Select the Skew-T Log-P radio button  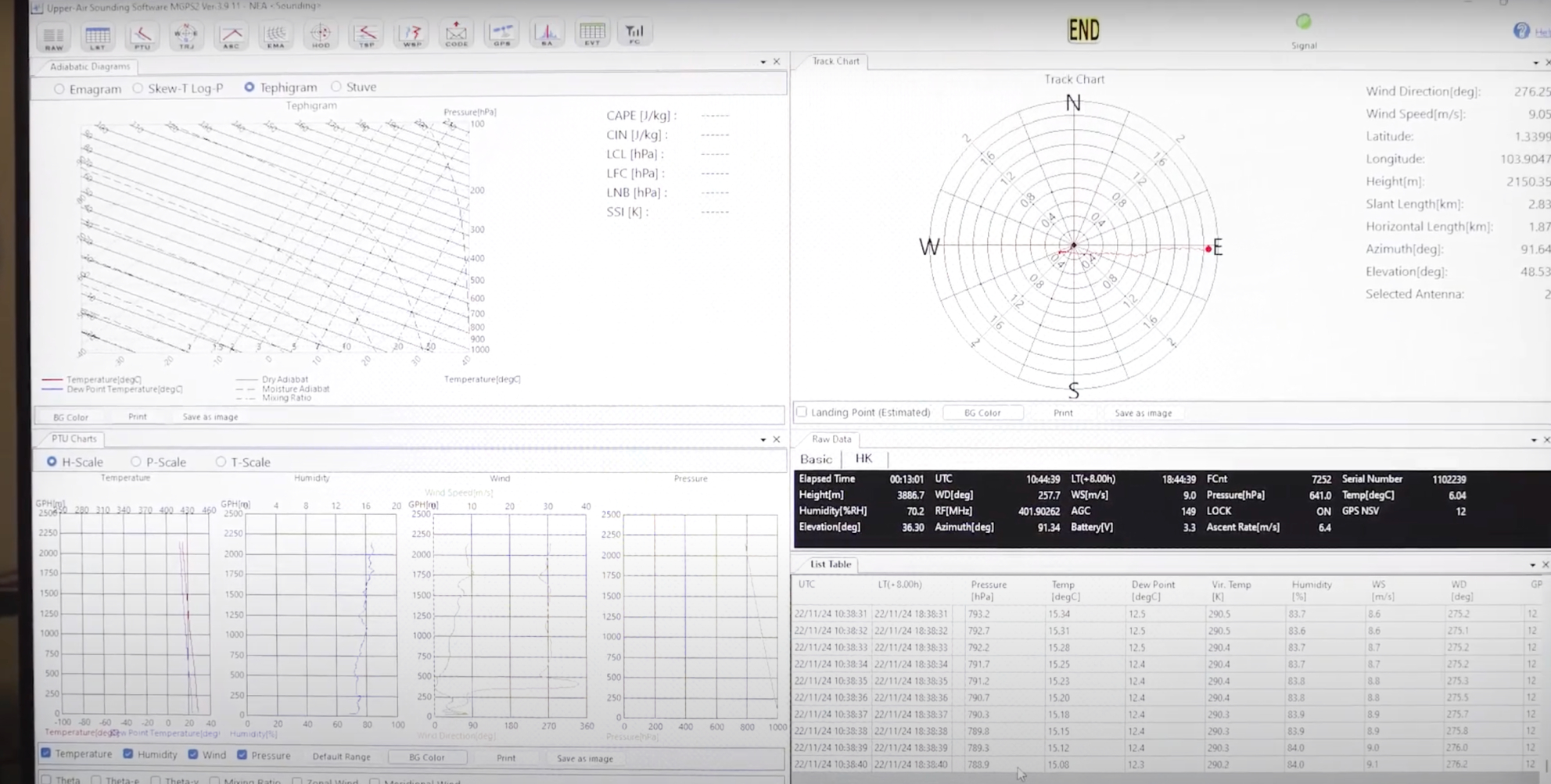[x=138, y=88]
